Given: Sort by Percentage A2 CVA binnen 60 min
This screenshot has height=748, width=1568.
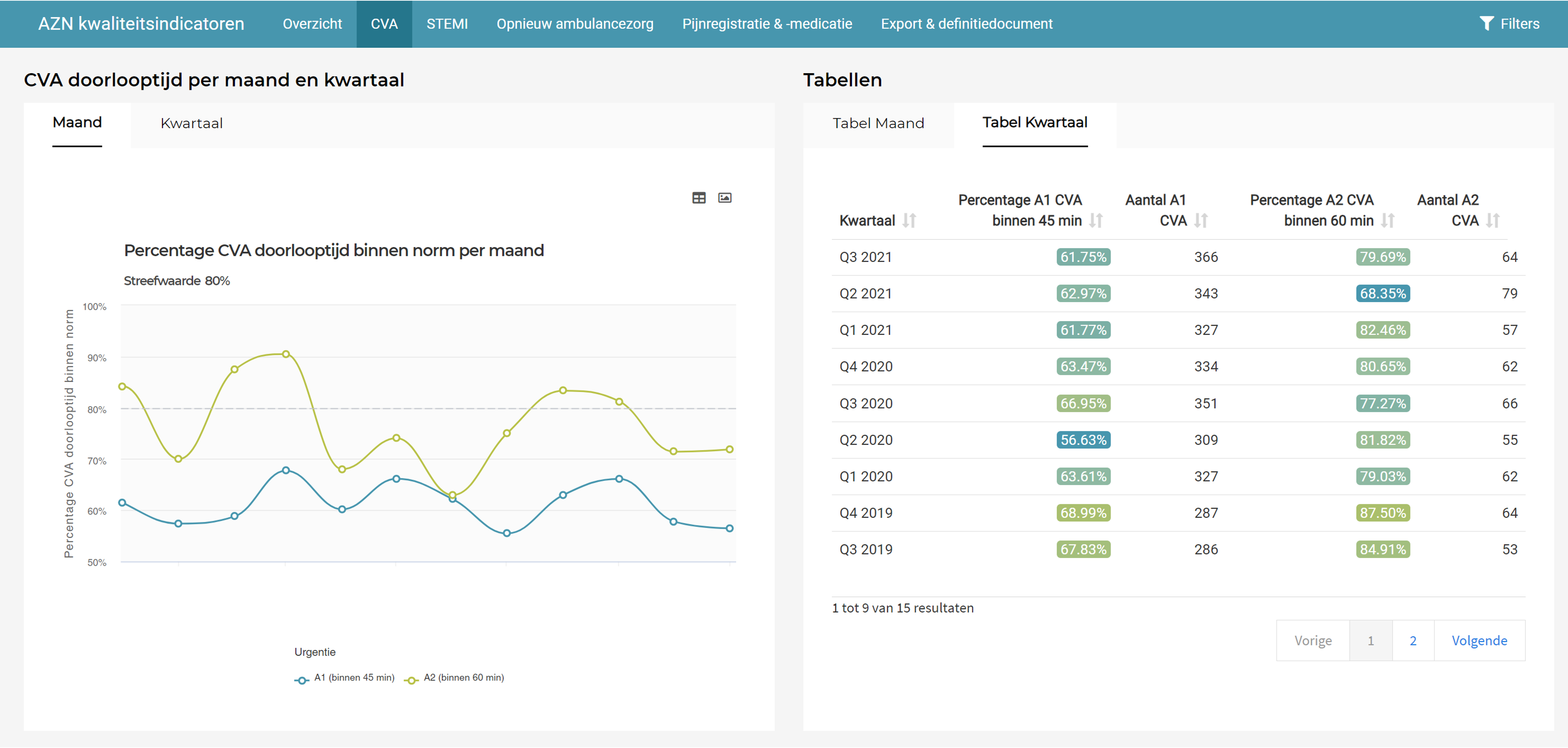Looking at the screenshot, I should (1387, 220).
